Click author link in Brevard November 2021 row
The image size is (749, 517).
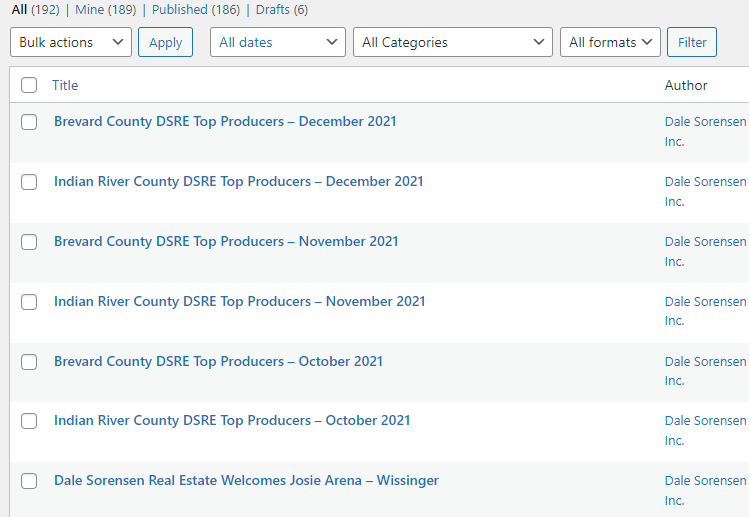tap(705, 251)
